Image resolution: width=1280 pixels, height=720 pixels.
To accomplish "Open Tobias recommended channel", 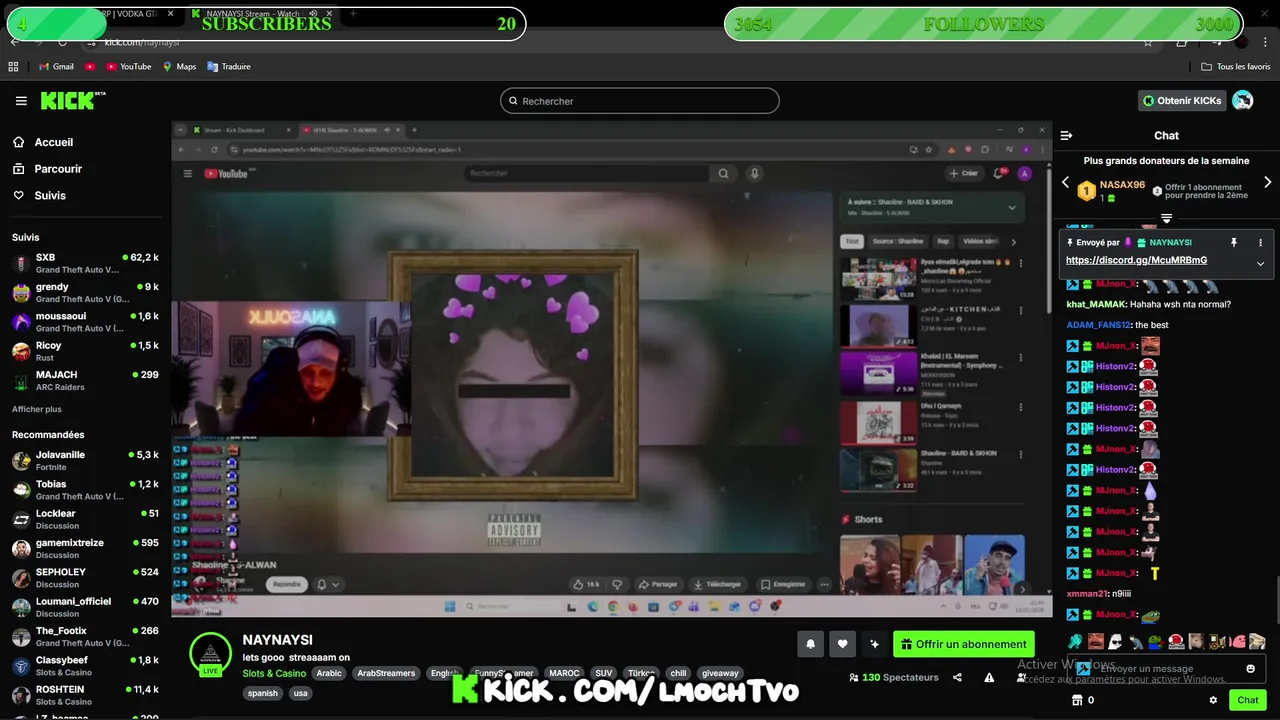I will [x=84, y=490].
